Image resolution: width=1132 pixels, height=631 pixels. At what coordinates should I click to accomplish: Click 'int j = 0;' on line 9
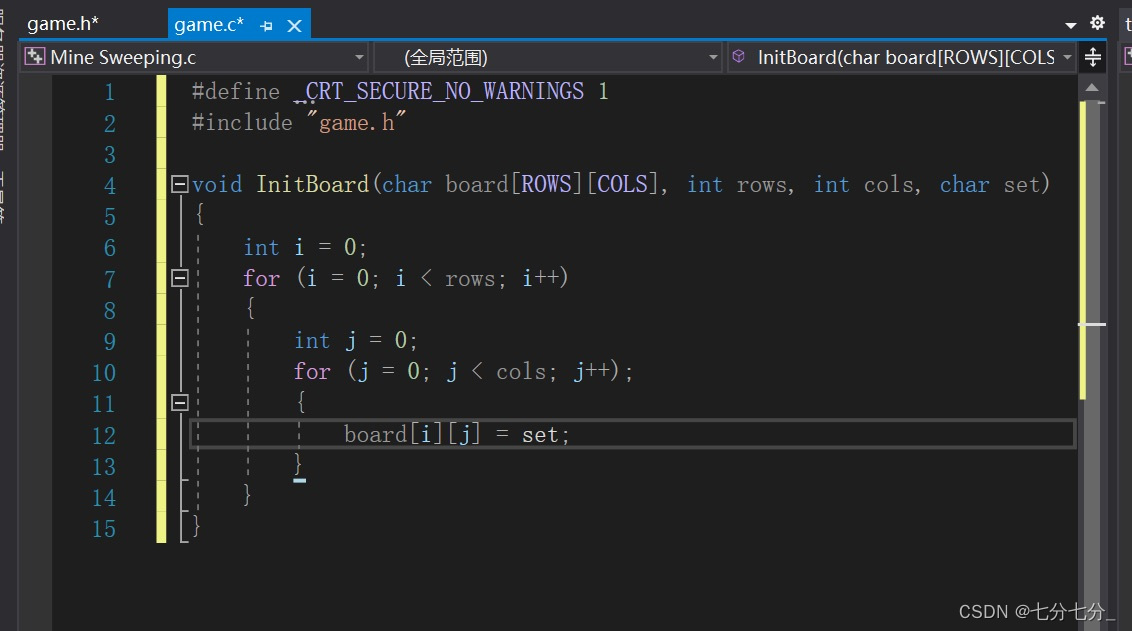(356, 340)
